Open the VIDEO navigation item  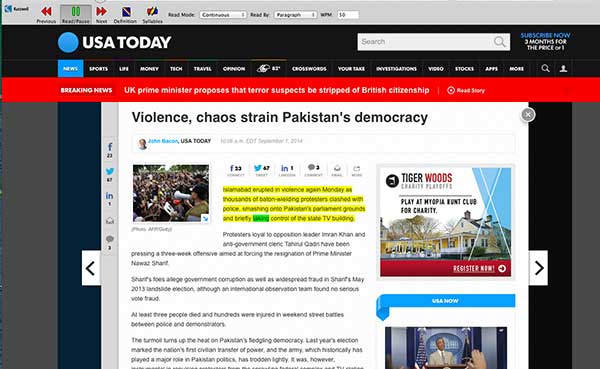click(436, 69)
